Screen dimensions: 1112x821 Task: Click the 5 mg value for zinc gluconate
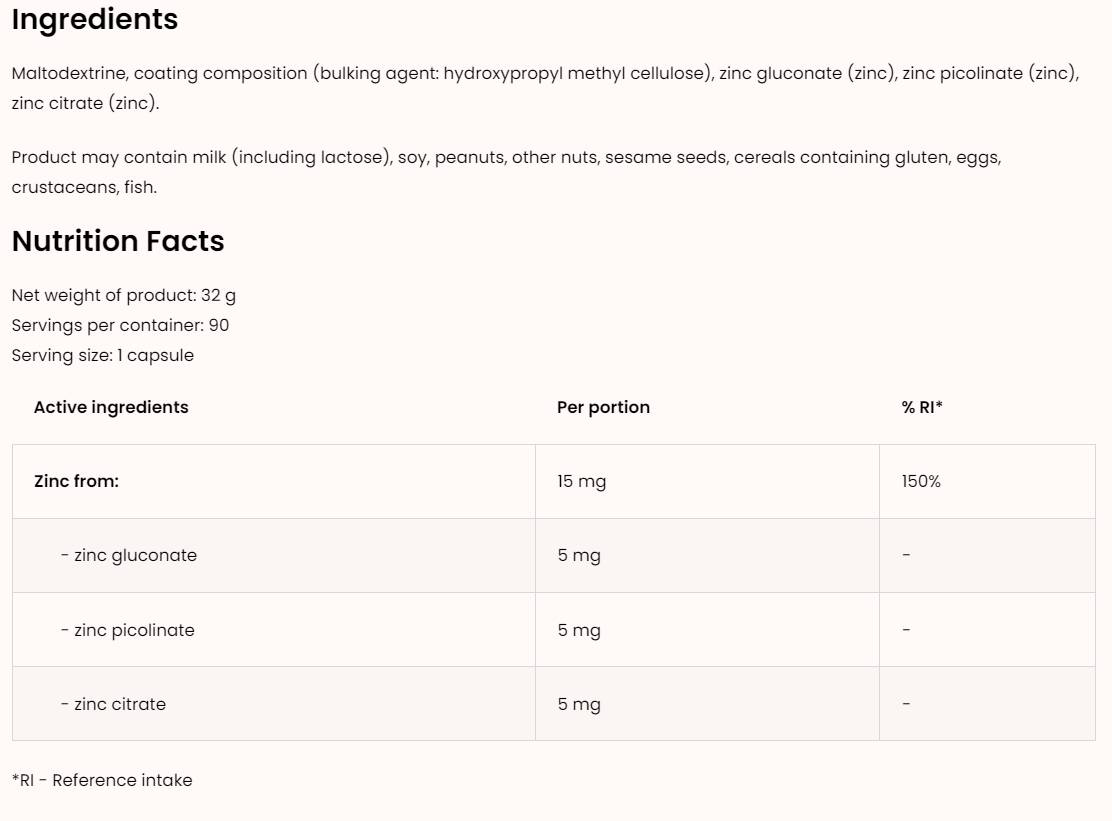point(579,555)
